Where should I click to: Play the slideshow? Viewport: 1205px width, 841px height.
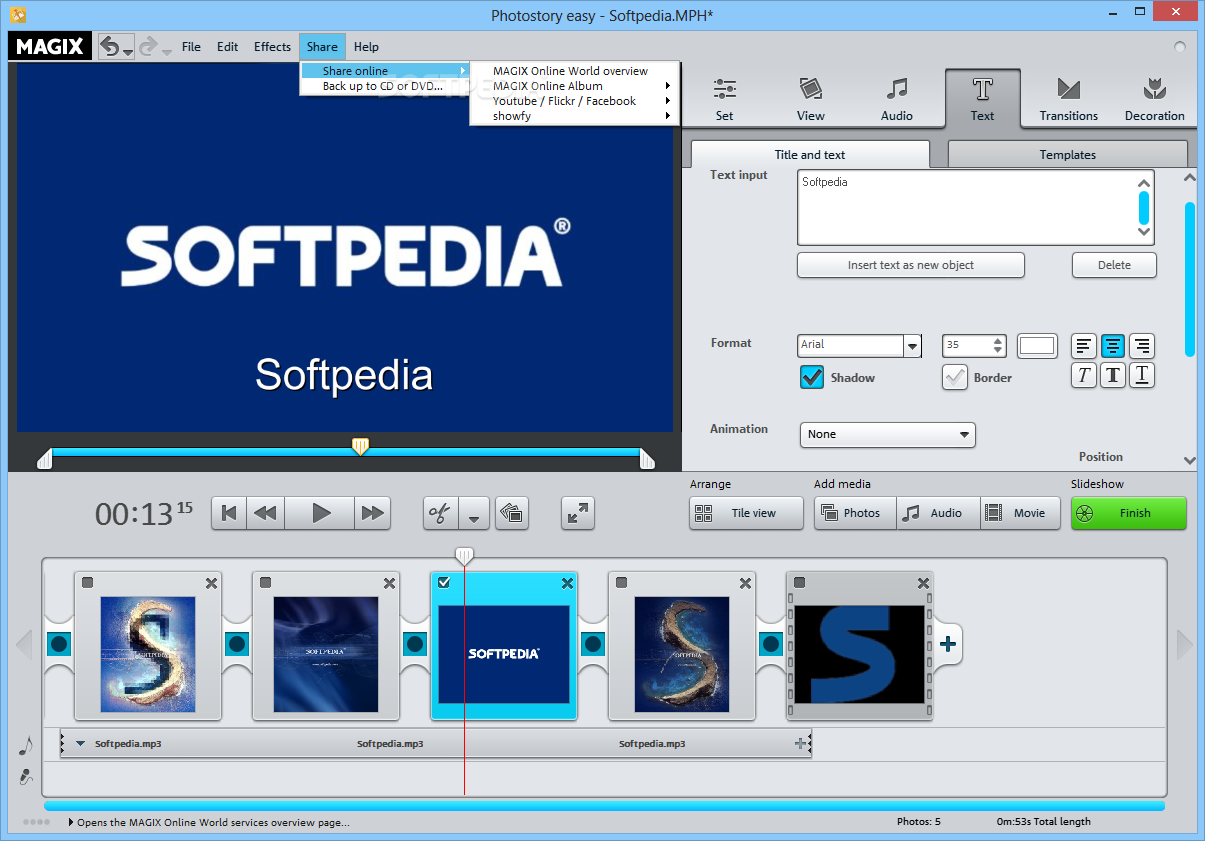coord(321,513)
